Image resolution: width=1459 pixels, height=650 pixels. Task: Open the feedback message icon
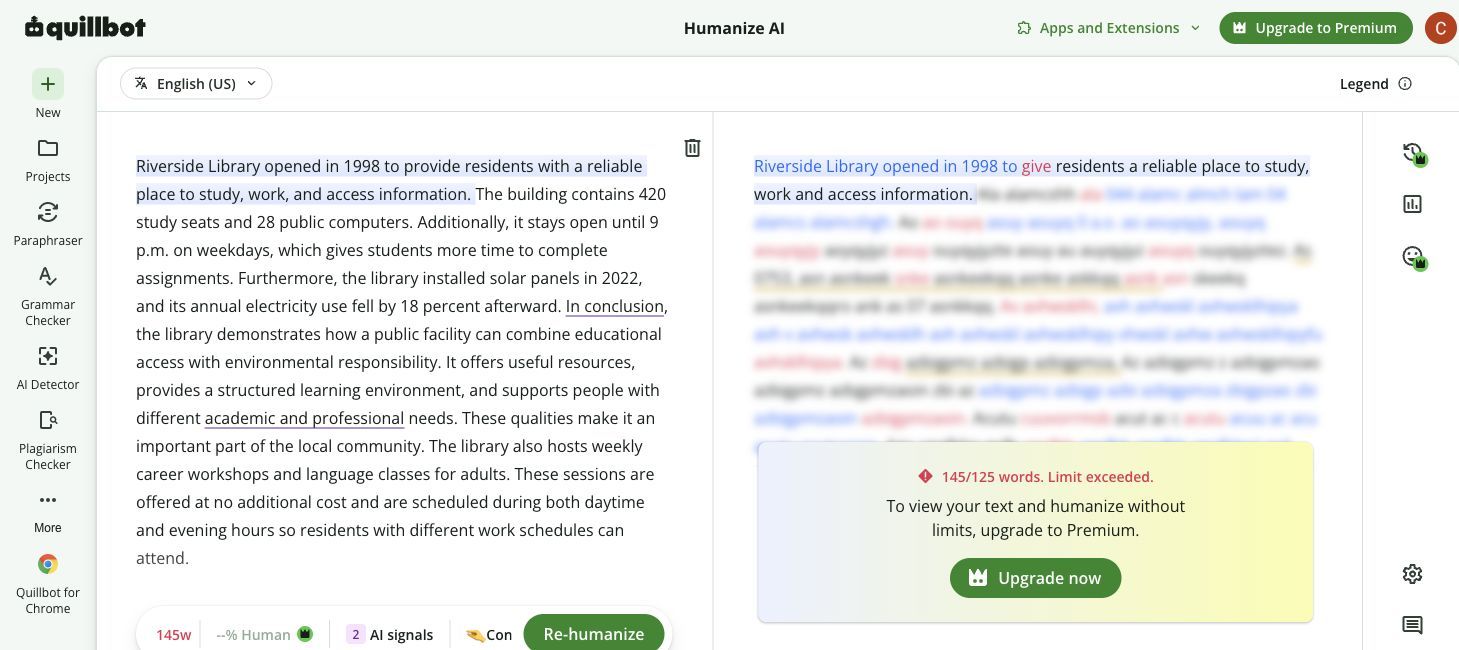click(1412, 626)
